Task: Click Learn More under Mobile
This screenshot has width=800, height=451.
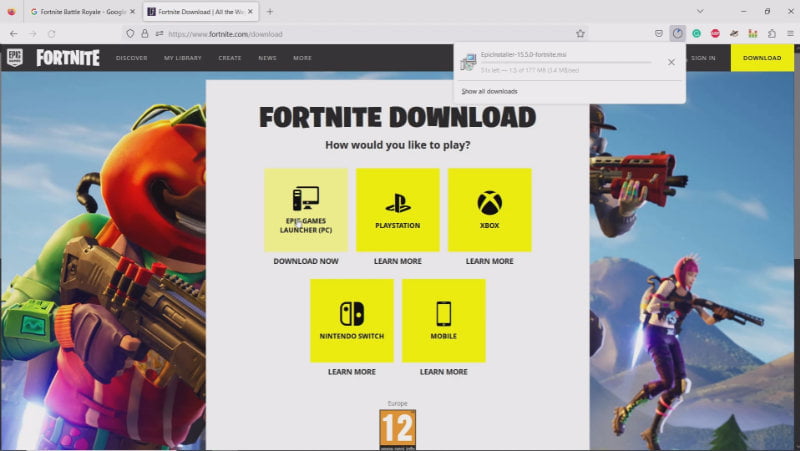Action: [x=444, y=372]
